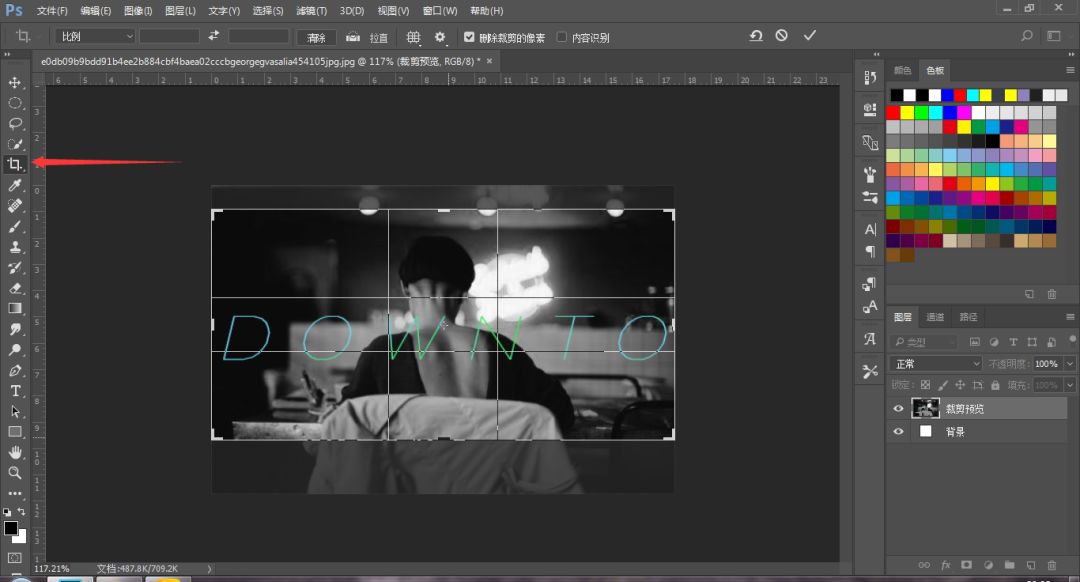
Task: Open the 比例 crop ratio dropdown
Action: point(95,36)
